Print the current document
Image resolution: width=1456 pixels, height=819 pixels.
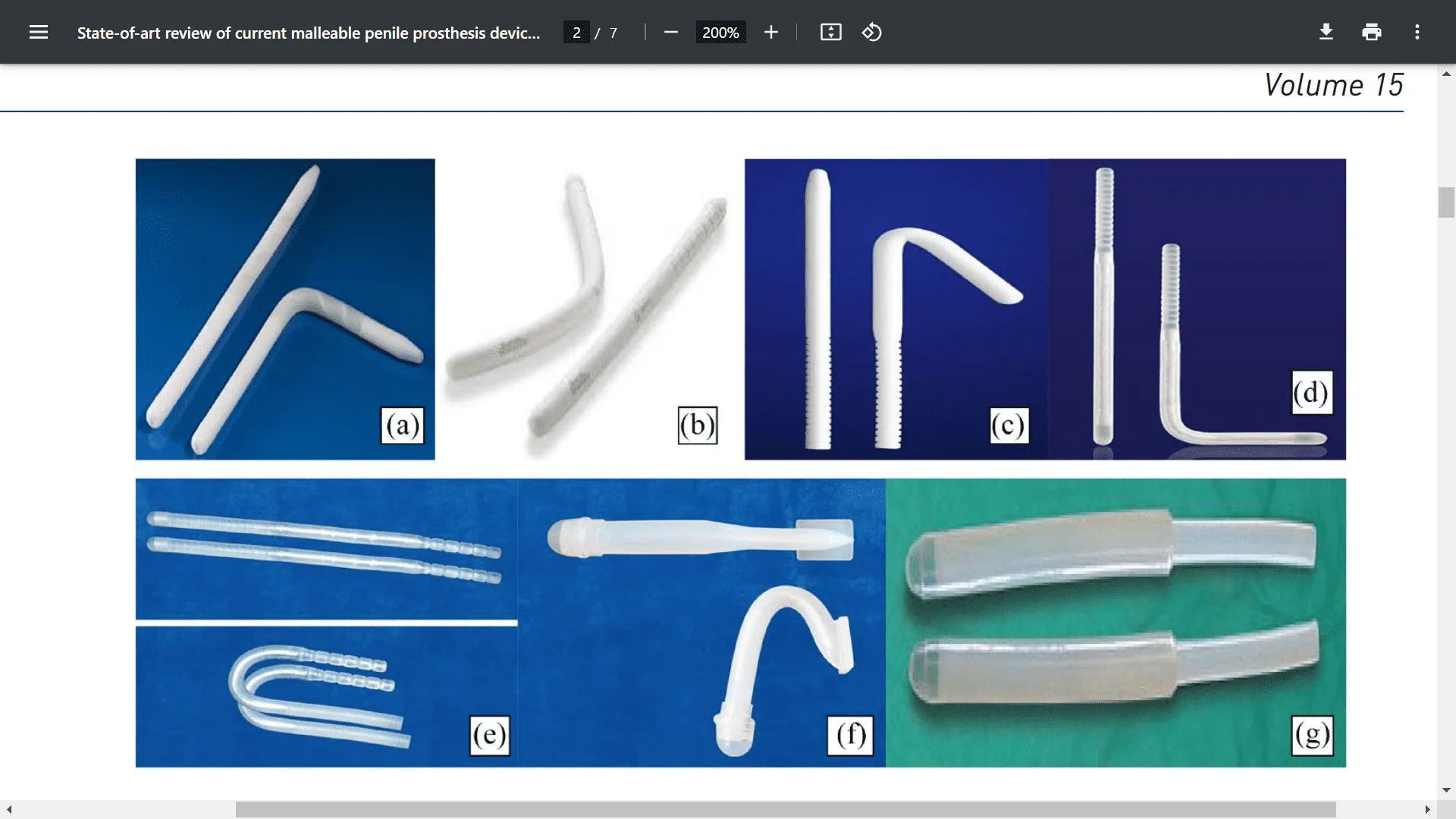(1371, 32)
